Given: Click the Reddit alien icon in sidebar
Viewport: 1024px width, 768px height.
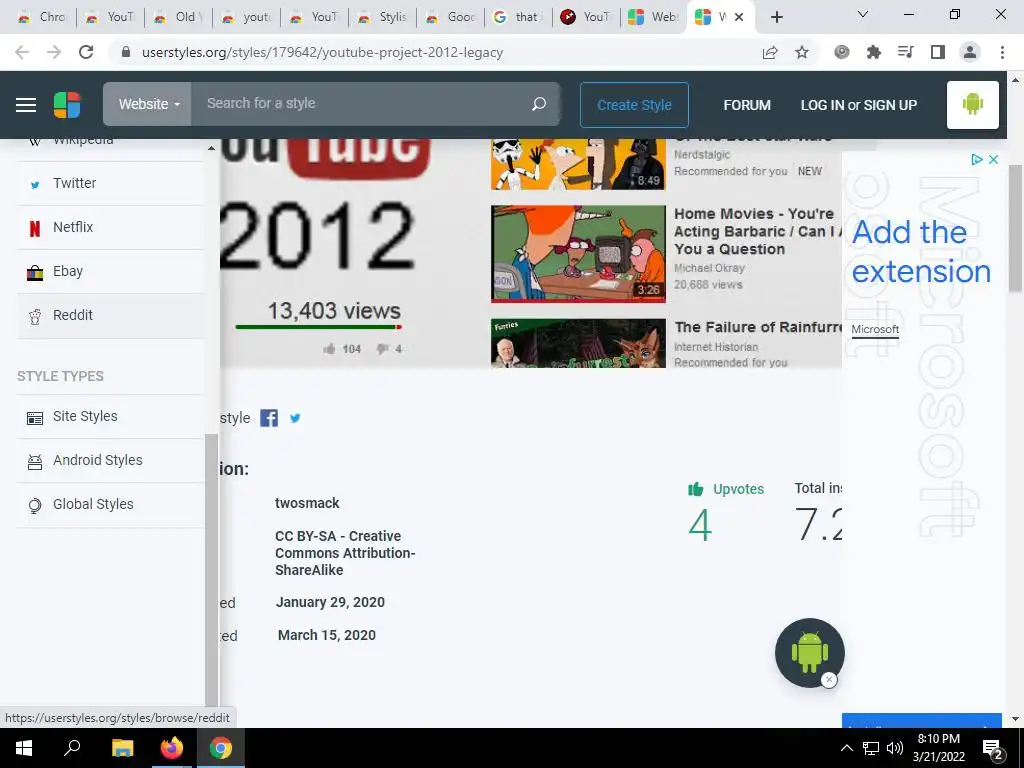Looking at the screenshot, I should click(x=35, y=317).
